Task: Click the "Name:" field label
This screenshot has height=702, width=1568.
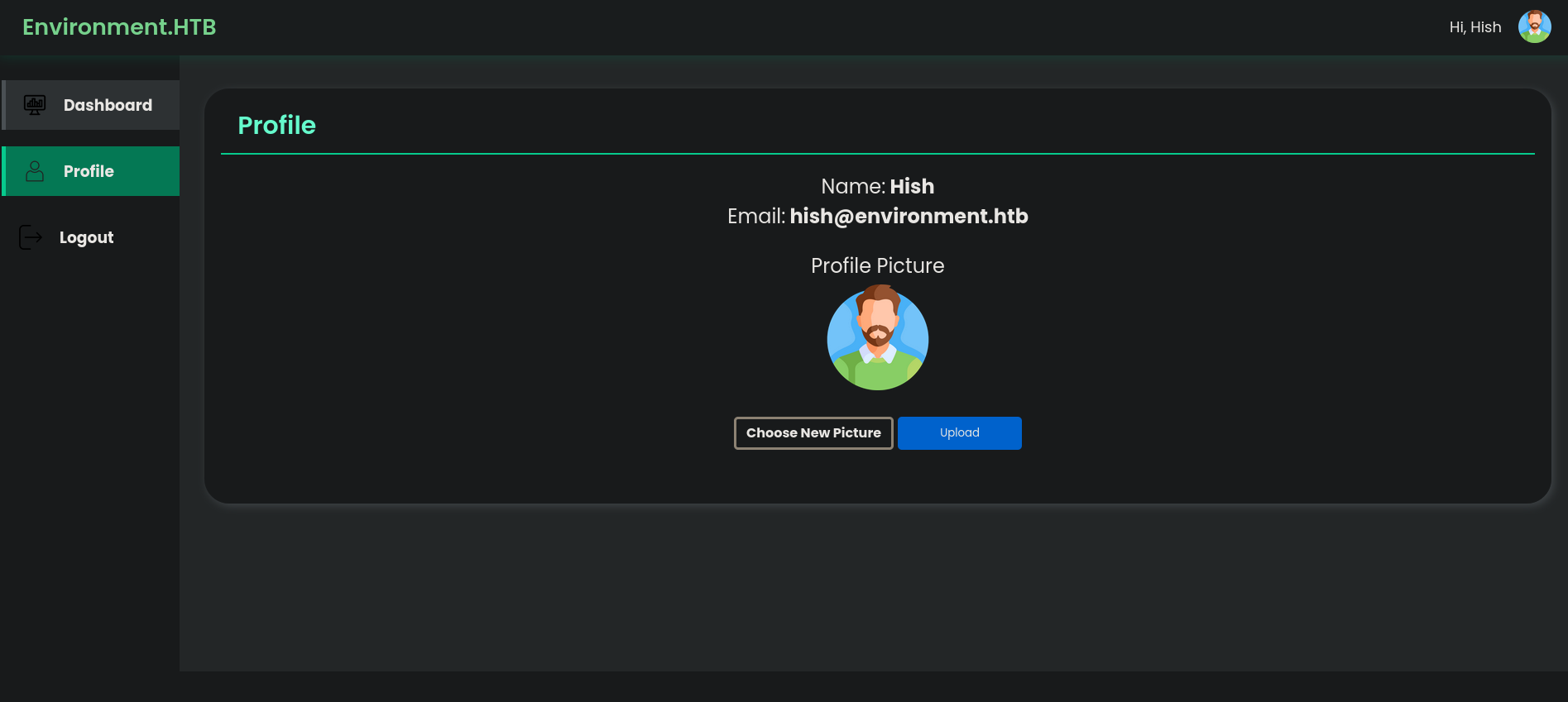Action: tap(852, 186)
